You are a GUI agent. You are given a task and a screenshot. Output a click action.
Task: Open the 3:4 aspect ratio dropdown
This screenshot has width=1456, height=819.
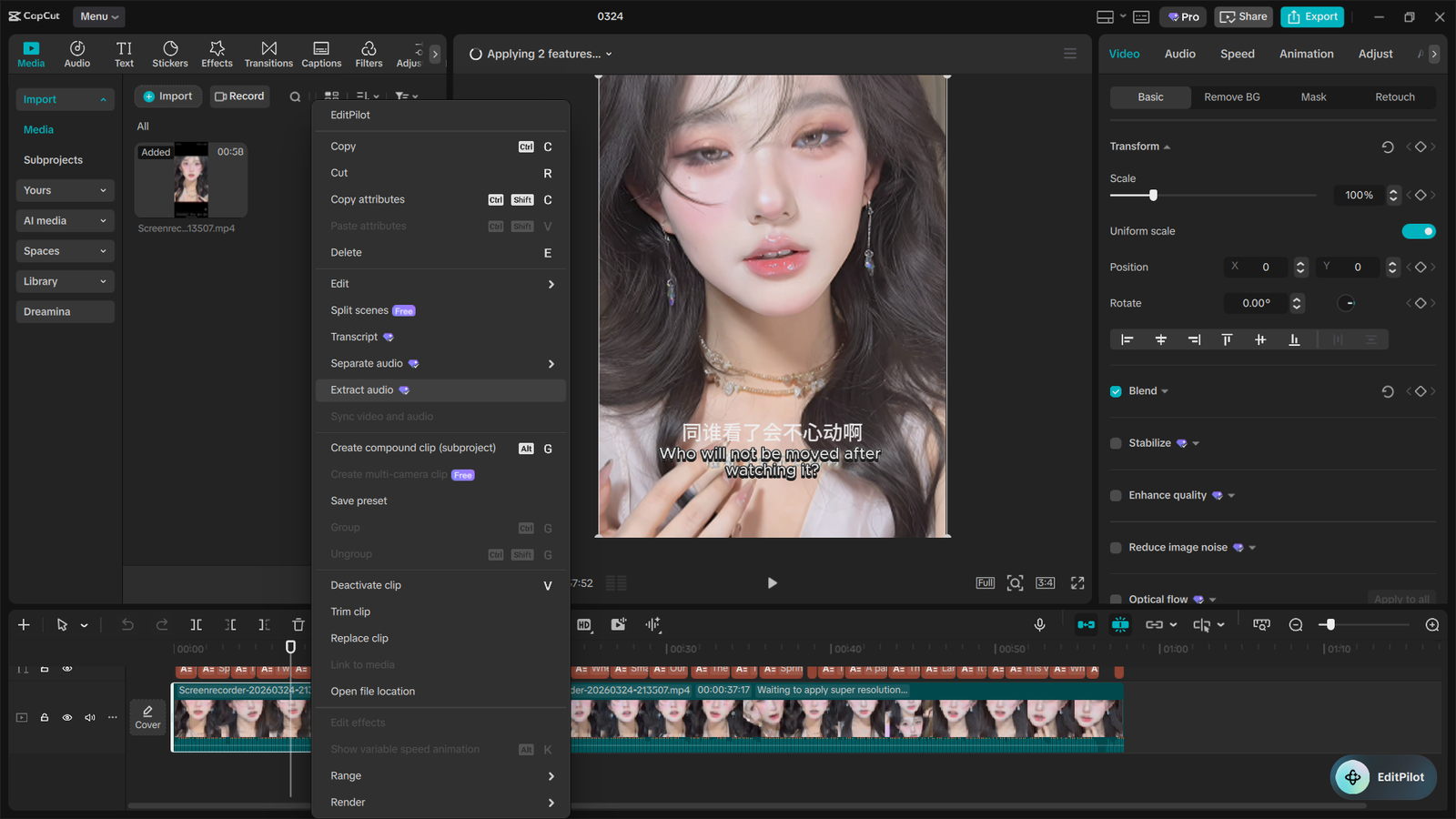[x=1045, y=582]
